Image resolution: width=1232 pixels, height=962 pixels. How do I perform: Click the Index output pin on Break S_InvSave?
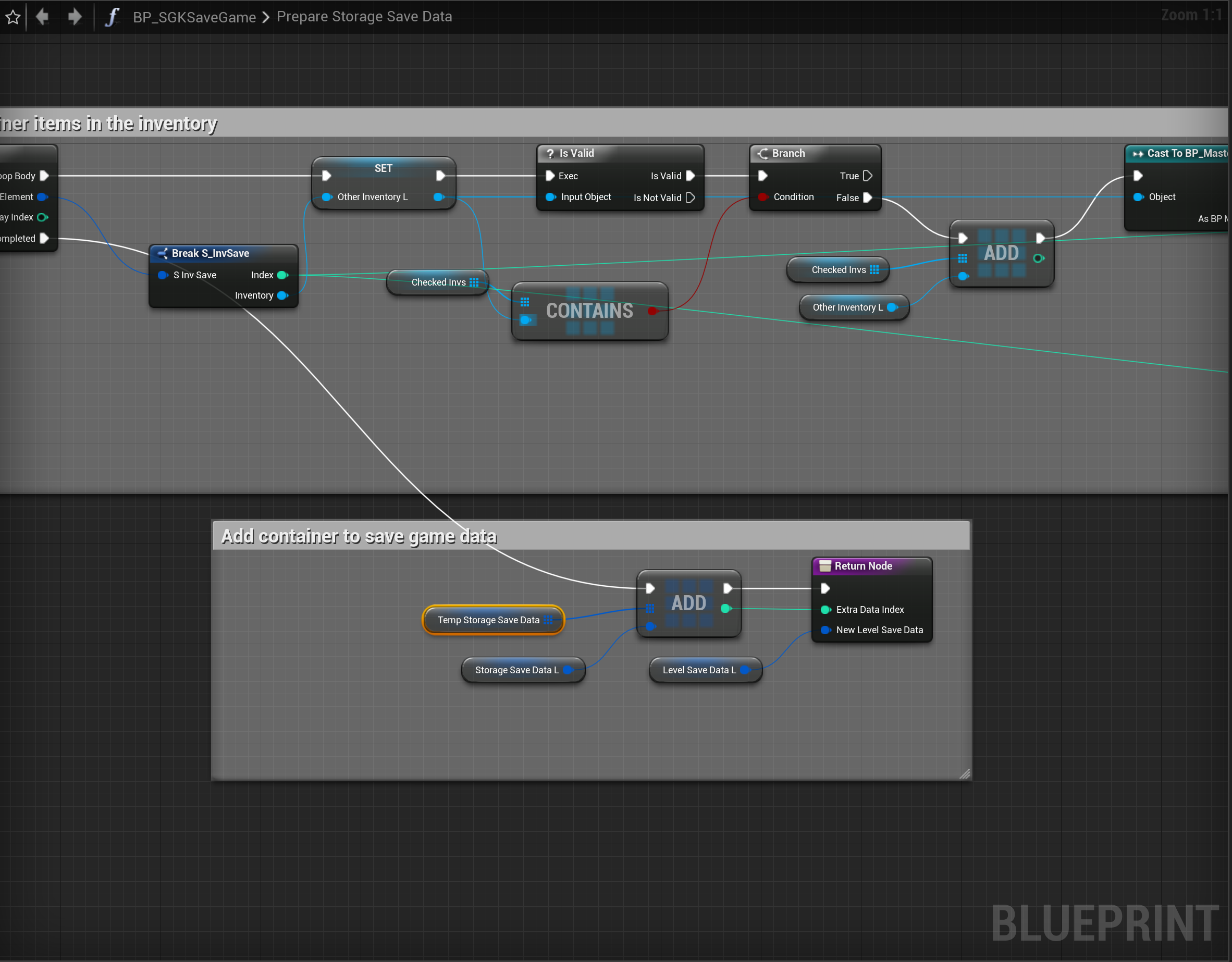tap(282, 275)
